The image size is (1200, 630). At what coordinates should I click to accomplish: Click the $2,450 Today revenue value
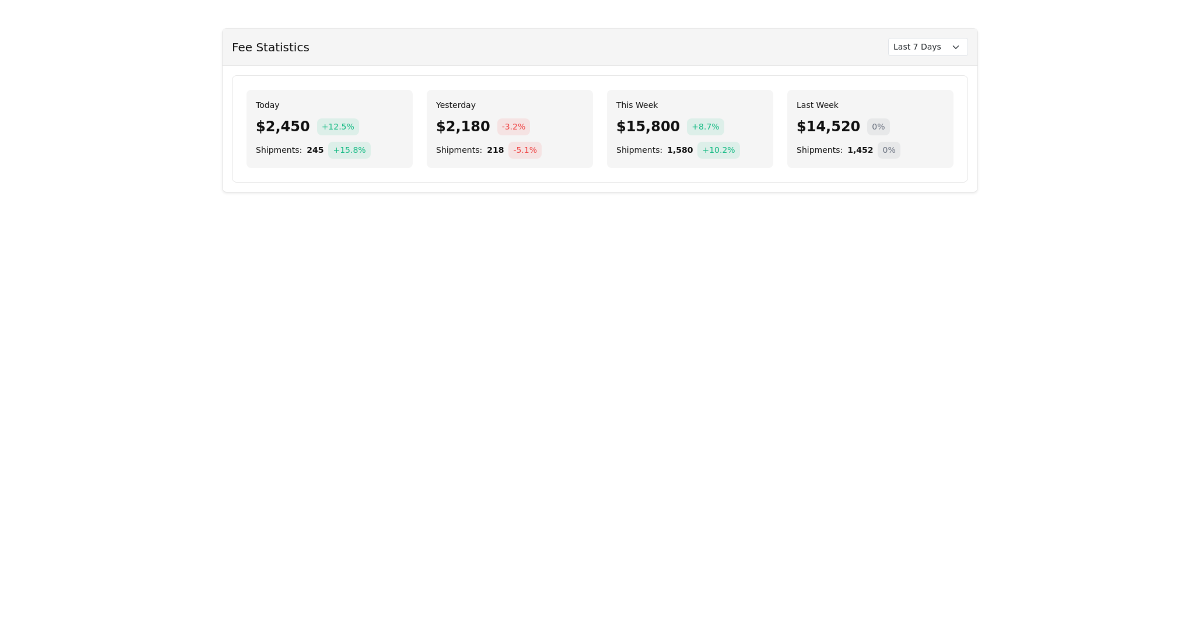(282, 126)
